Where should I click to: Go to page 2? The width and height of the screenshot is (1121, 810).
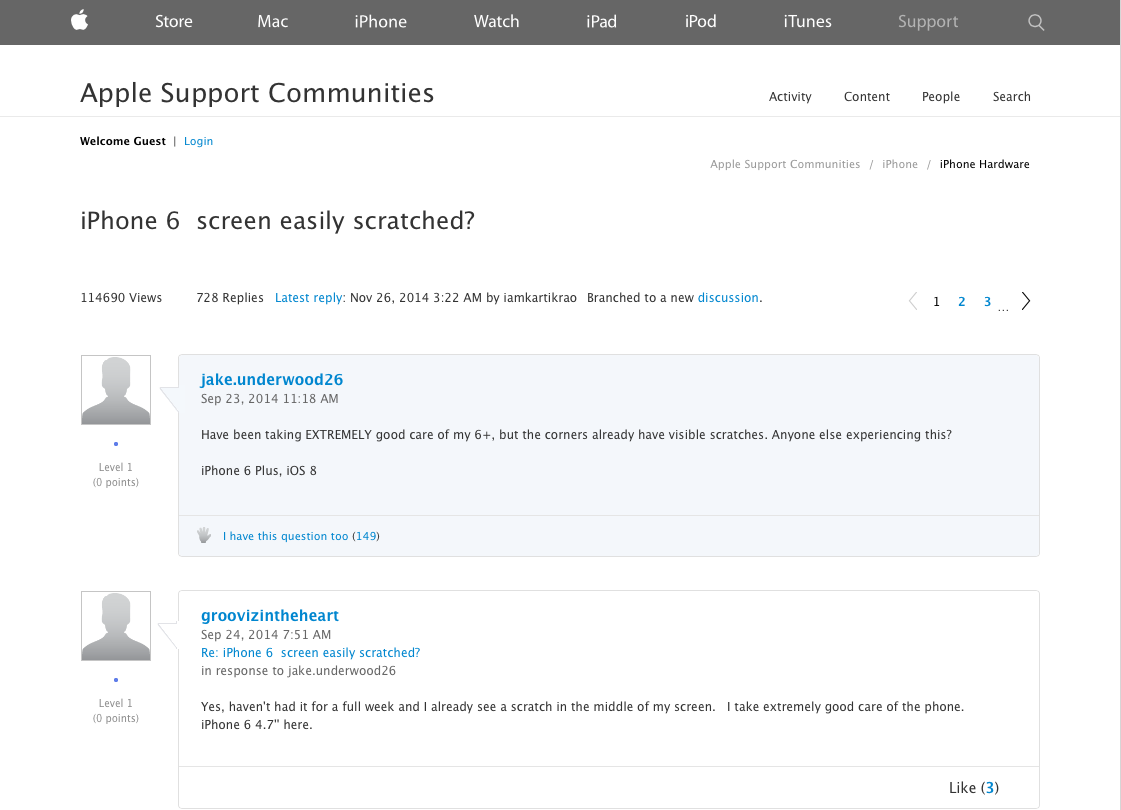pos(962,302)
